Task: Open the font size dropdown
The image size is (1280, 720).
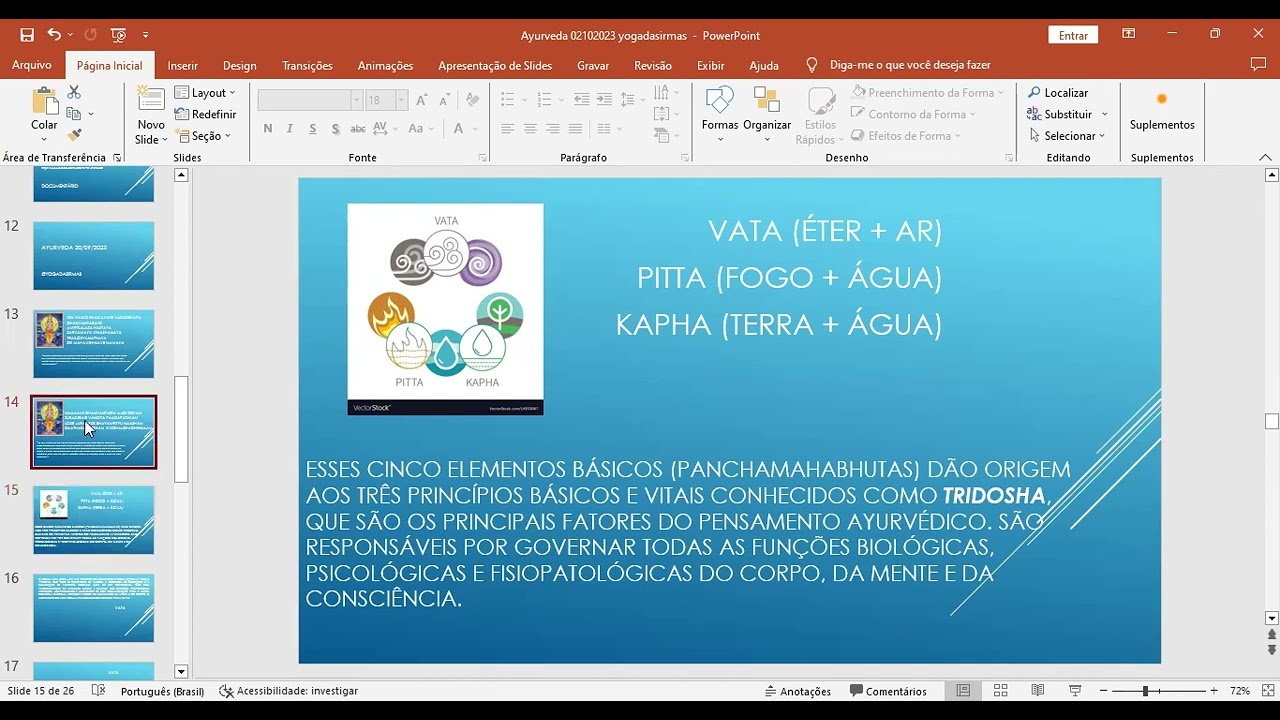Action: pyautogui.click(x=401, y=100)
